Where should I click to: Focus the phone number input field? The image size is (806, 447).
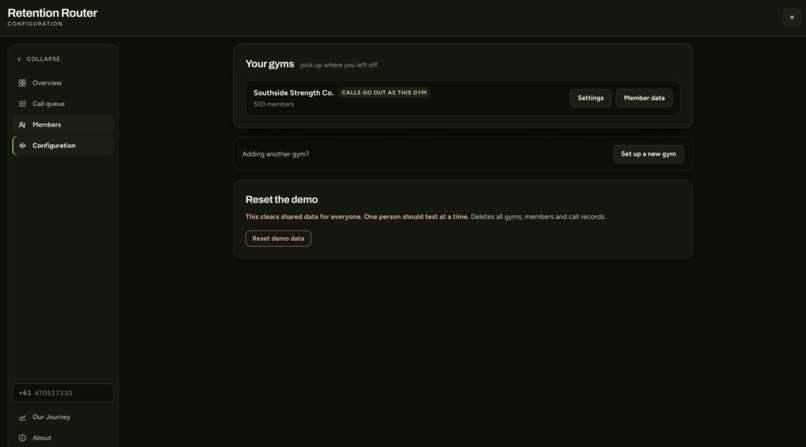[x=63, y=393]
